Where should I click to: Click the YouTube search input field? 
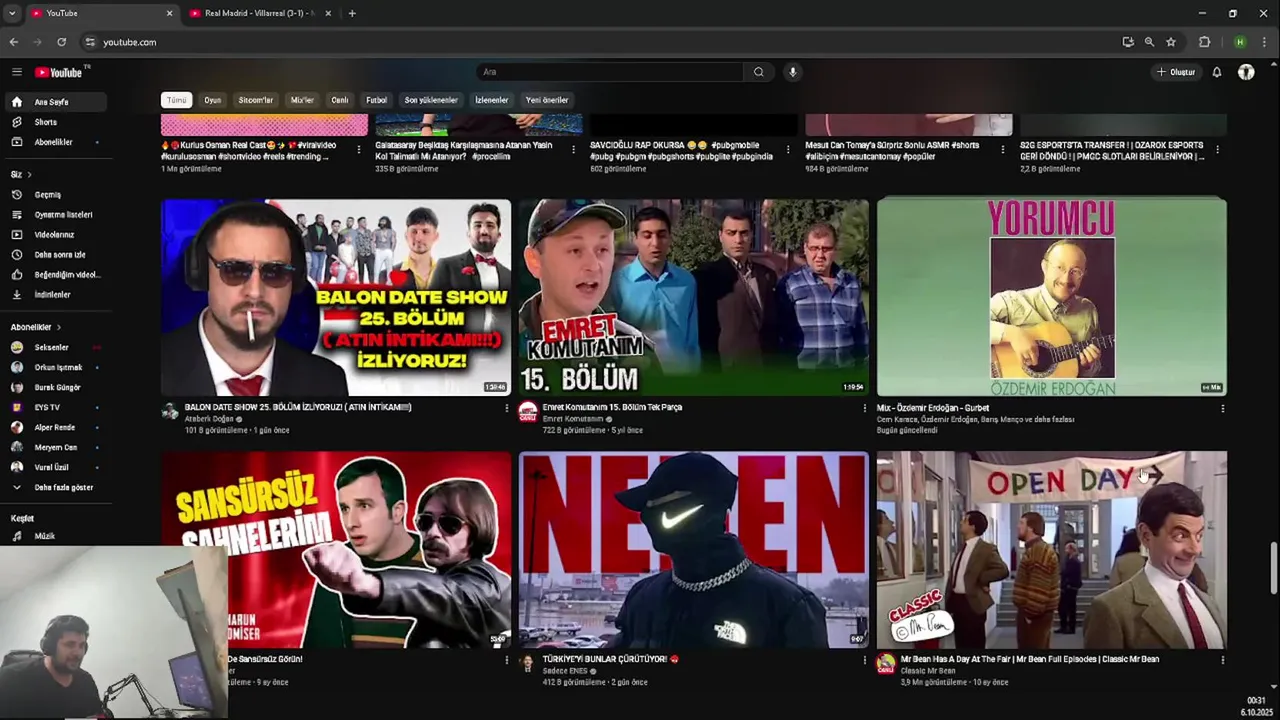610,72
